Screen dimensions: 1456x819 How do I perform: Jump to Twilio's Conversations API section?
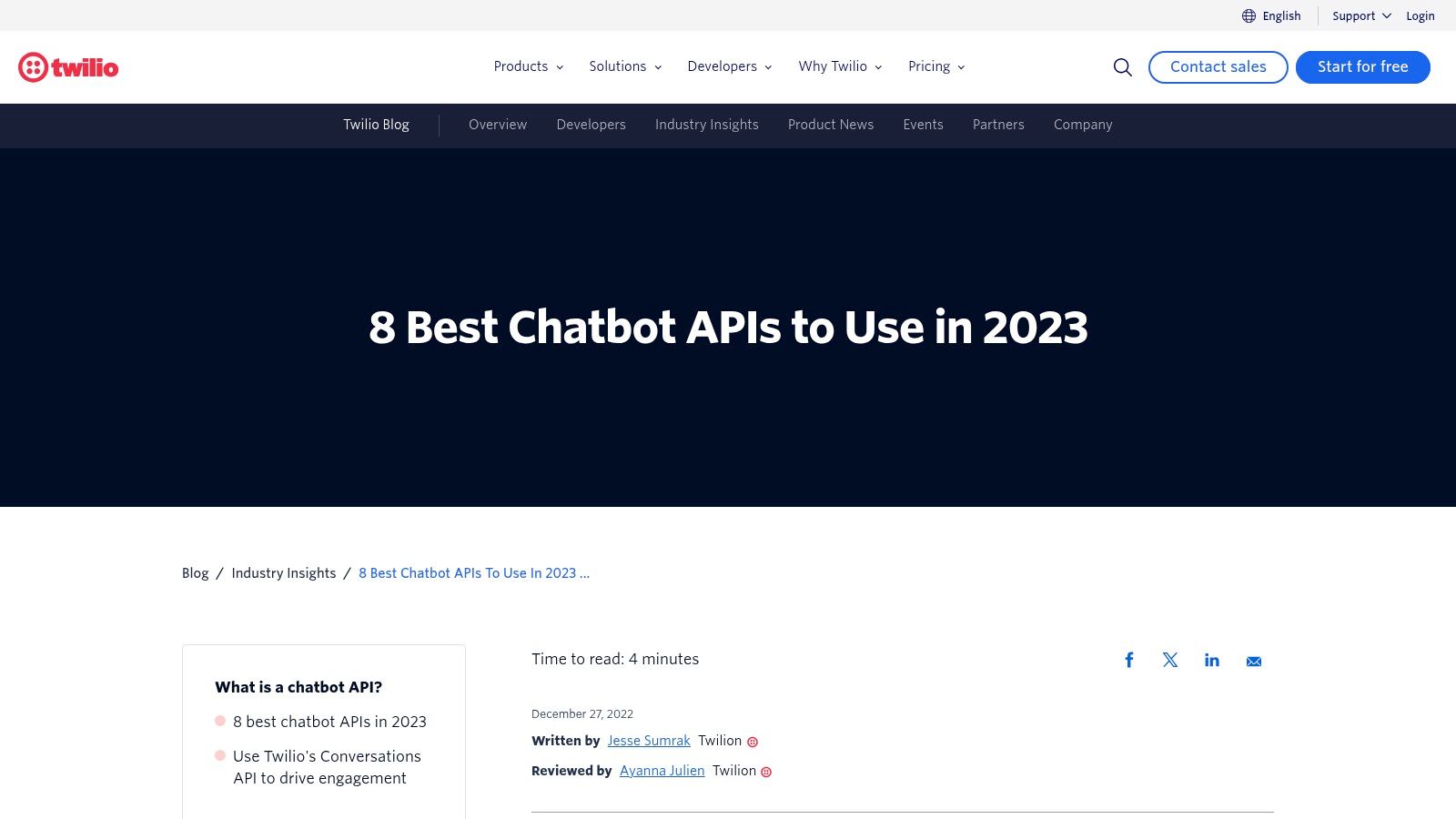click(x=327, y=767)
